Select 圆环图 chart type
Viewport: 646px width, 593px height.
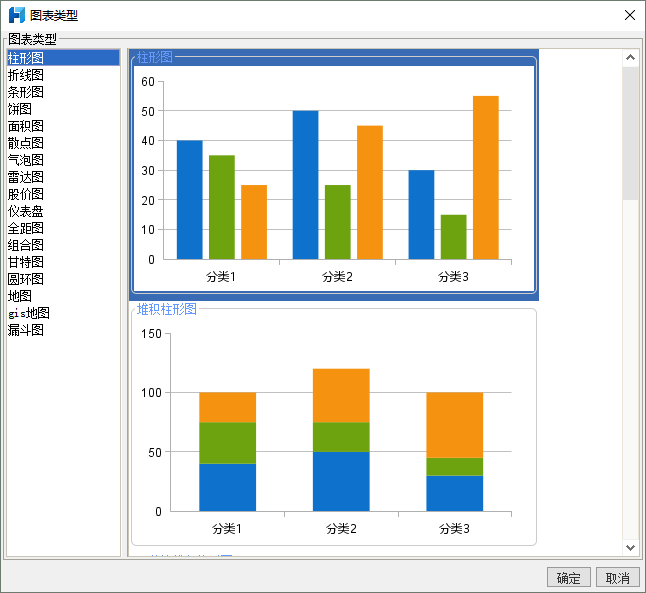[x=63, y=279]
